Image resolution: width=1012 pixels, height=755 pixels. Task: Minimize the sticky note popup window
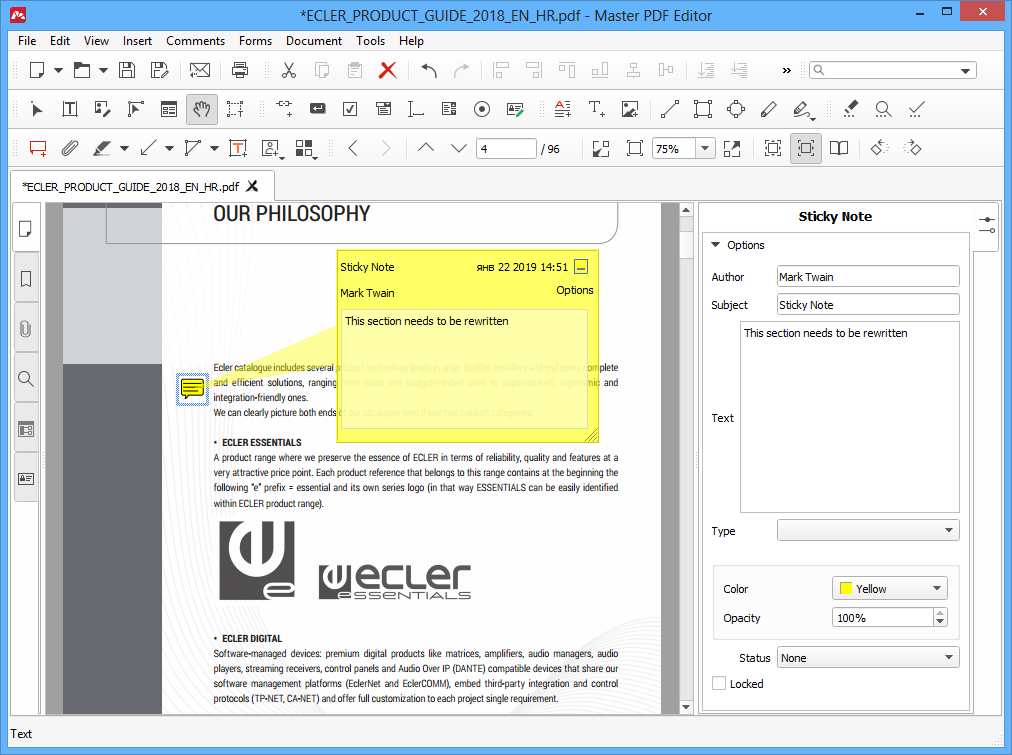click(x=580, y=267)
